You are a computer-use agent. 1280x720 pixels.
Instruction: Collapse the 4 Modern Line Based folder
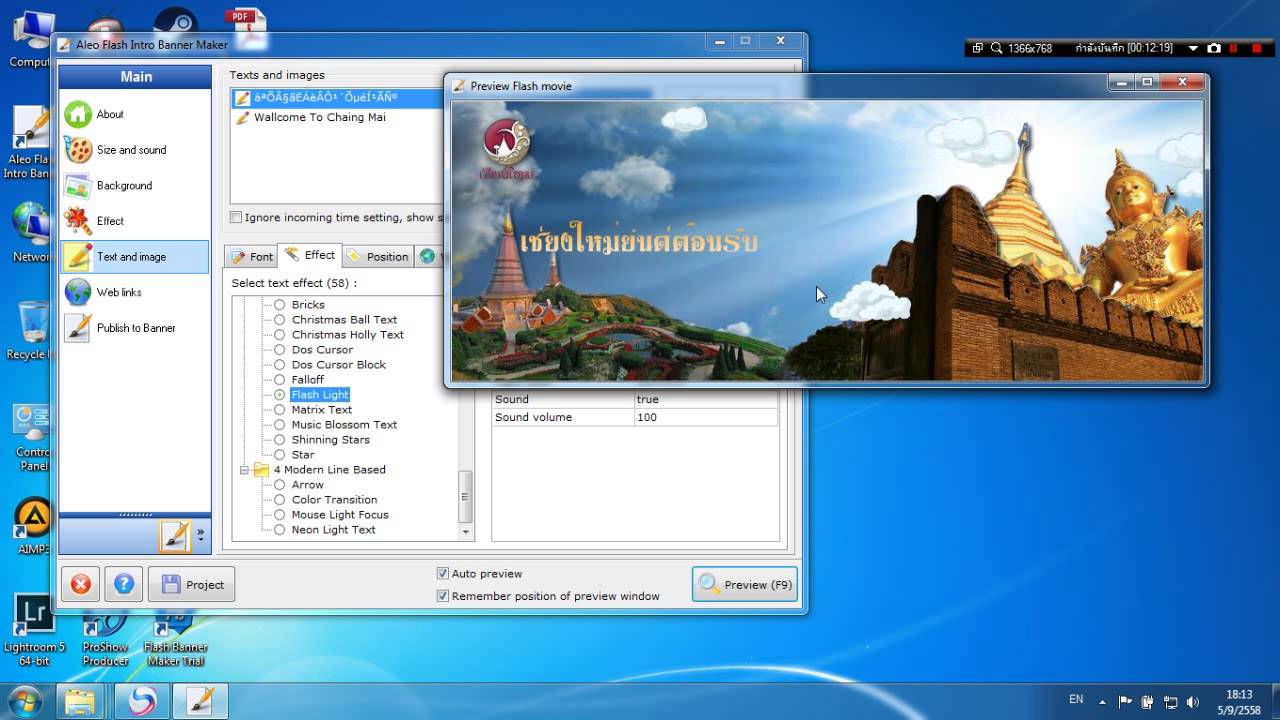pos(244,470)
